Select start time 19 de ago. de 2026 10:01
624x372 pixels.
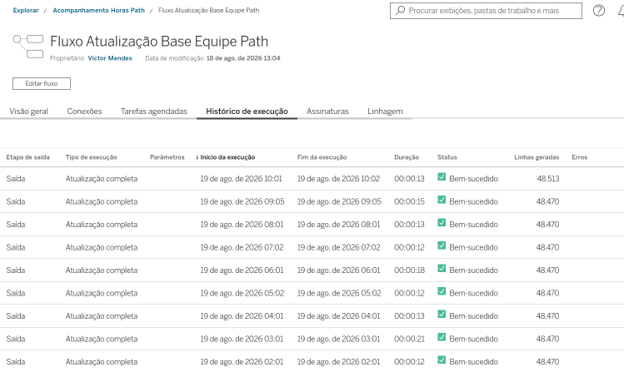coord(241,179)
